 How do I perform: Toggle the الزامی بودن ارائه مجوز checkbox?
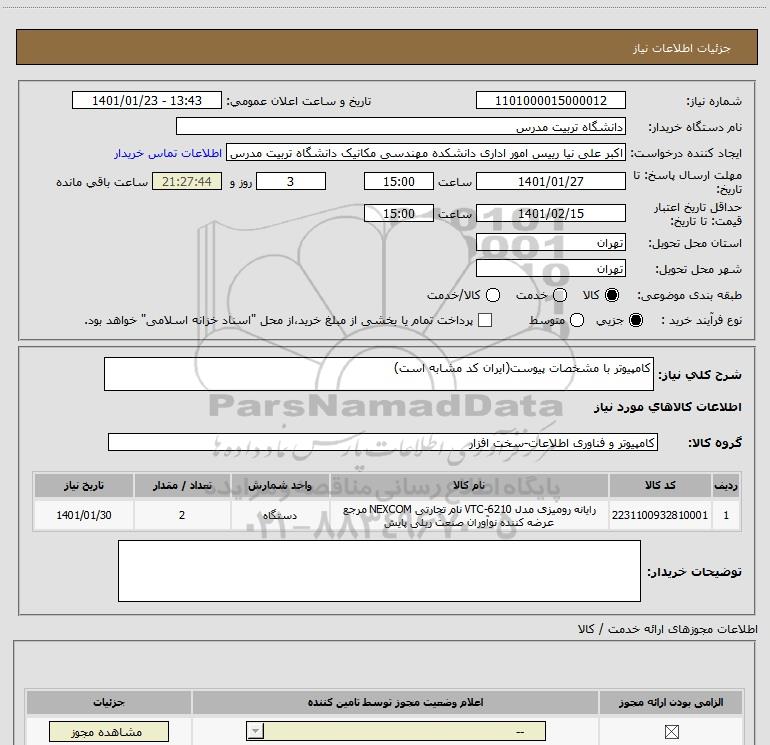[x=671, y=732]
